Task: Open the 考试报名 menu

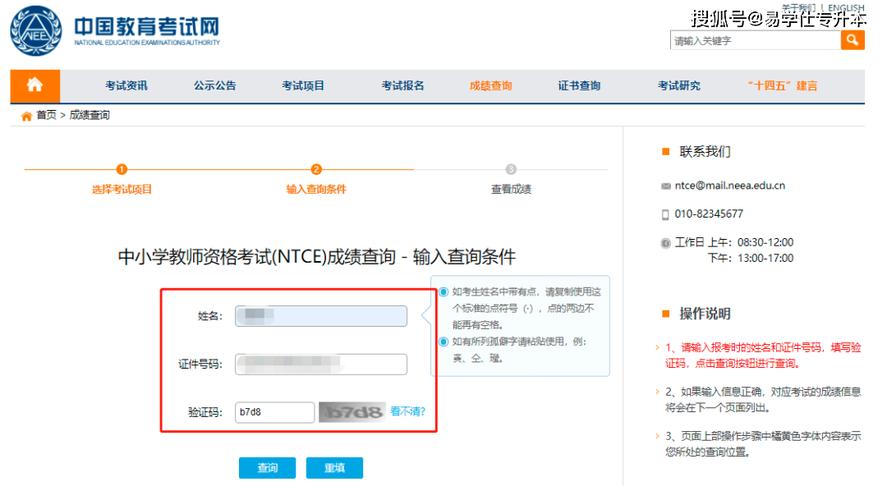Action: 403,85
